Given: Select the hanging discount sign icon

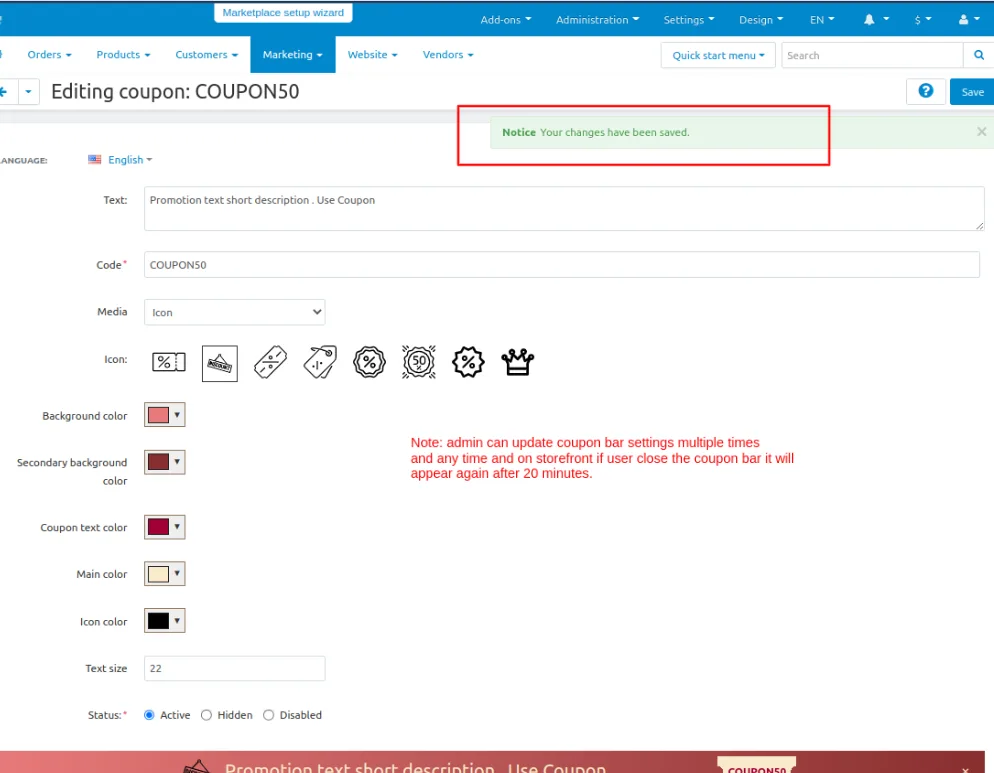Looking at the screenshot, I should coord(219,363).
